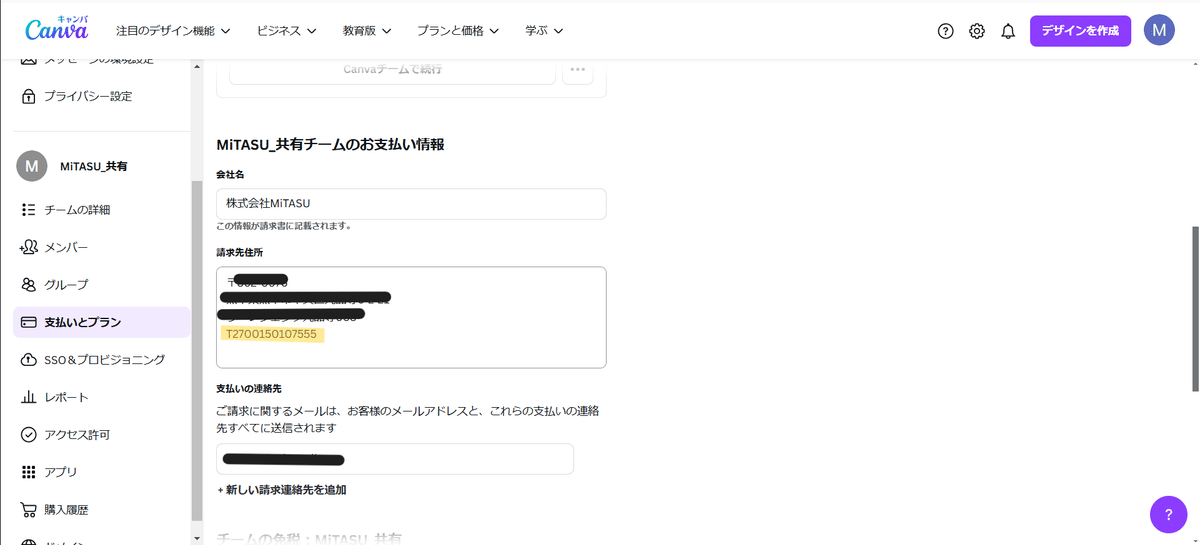
Task: Click the access permission checkmark icon
Action: [x=29, y=435]
